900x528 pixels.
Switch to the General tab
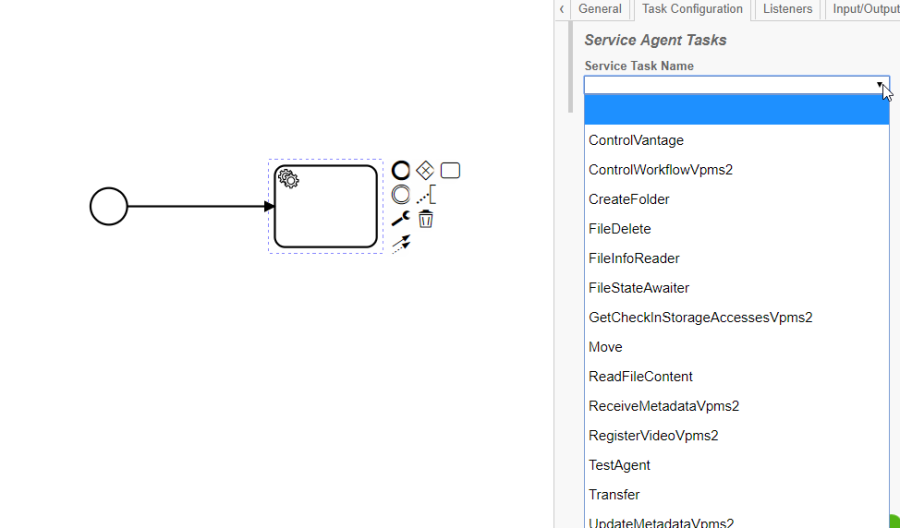pyautogui.click(x=600, y=9)
